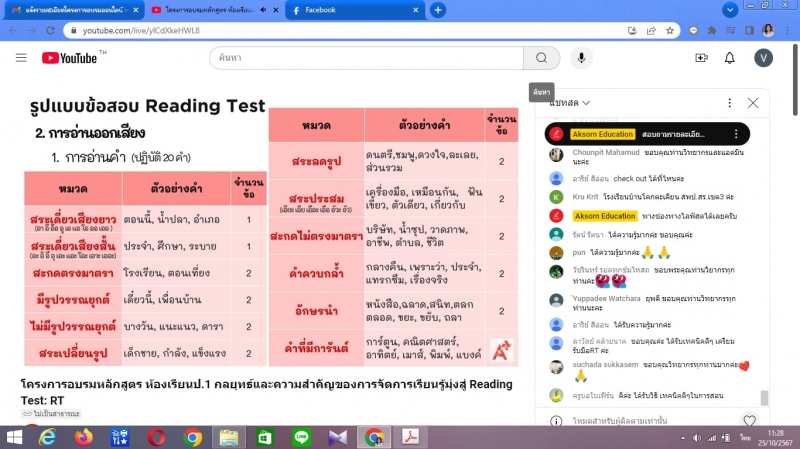The height and width of the screenshot is (449, 800).
Task: Click the page vertical scrollbar
Action: 795,80
